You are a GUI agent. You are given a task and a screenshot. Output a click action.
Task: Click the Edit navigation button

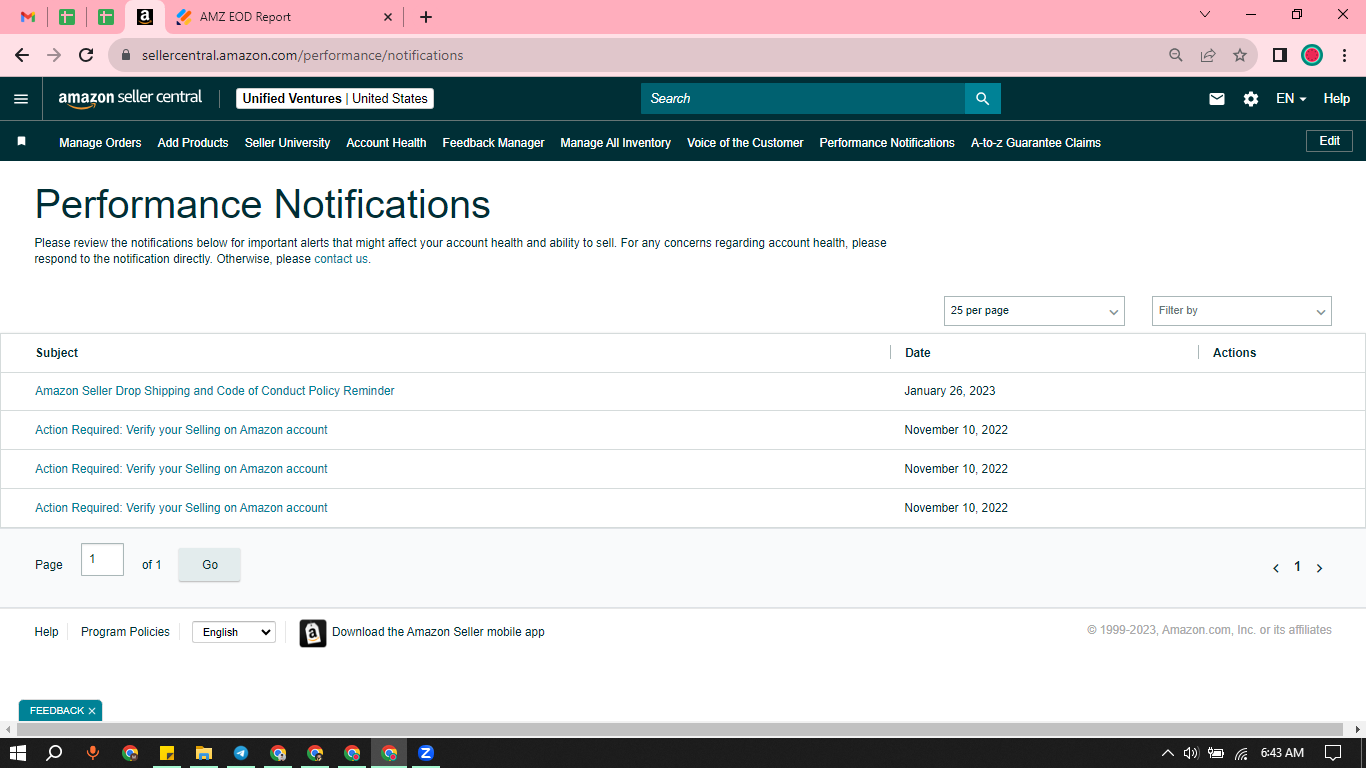click(1329, 141)
